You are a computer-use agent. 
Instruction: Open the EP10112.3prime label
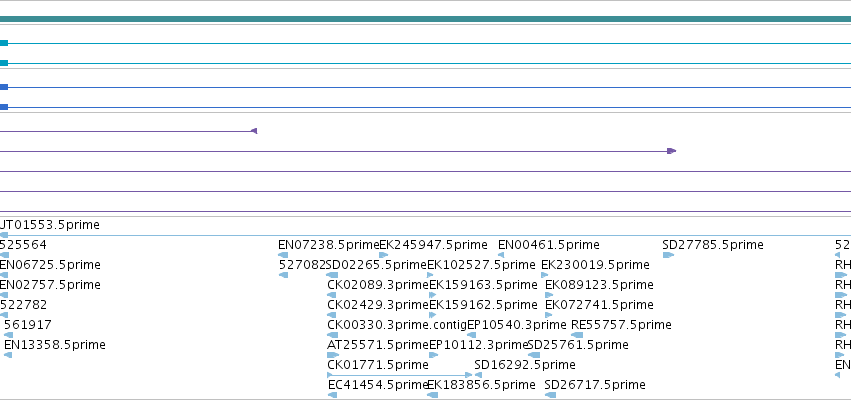479,345
